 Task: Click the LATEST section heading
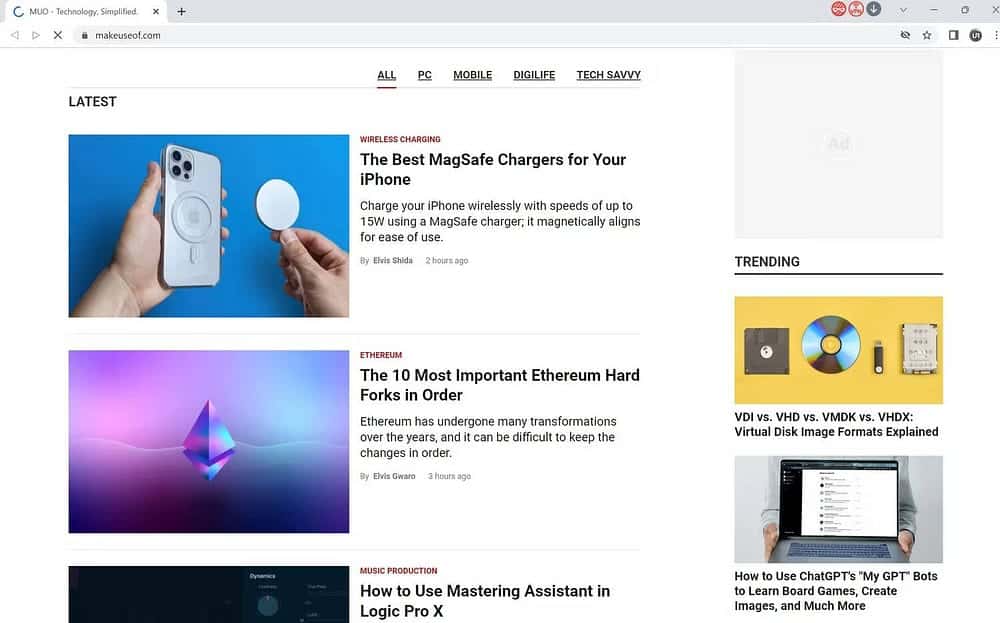[x=92, y=101]
